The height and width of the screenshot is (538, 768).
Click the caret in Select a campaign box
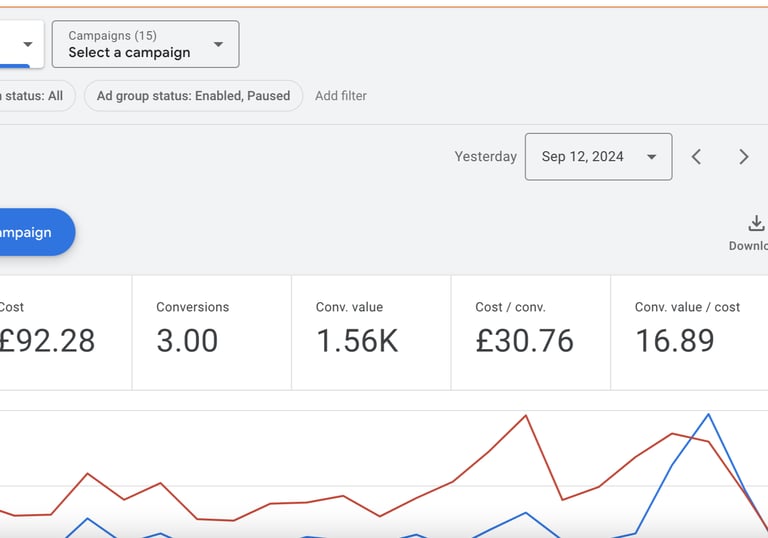pyautogui.click(x=218, y=44)
